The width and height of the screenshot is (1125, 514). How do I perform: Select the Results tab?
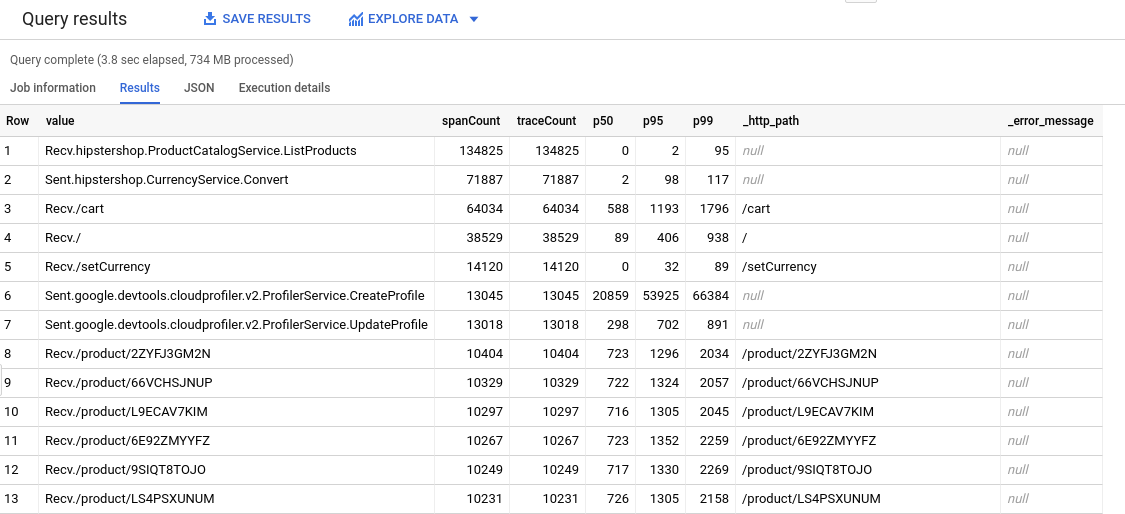point(140,88)
